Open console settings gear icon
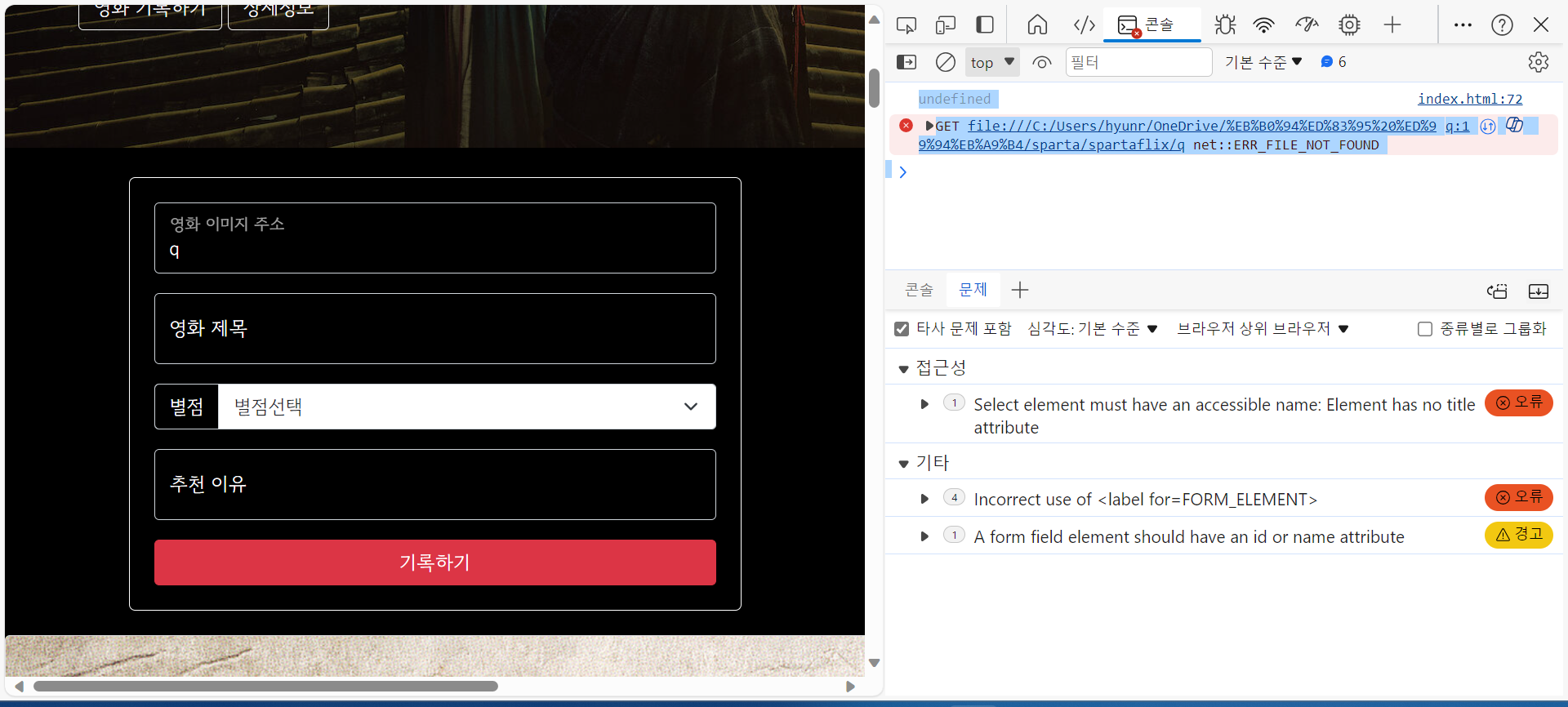This screenshot has height=707, width=1568. pyautogui.click(x=1539, y=62)
